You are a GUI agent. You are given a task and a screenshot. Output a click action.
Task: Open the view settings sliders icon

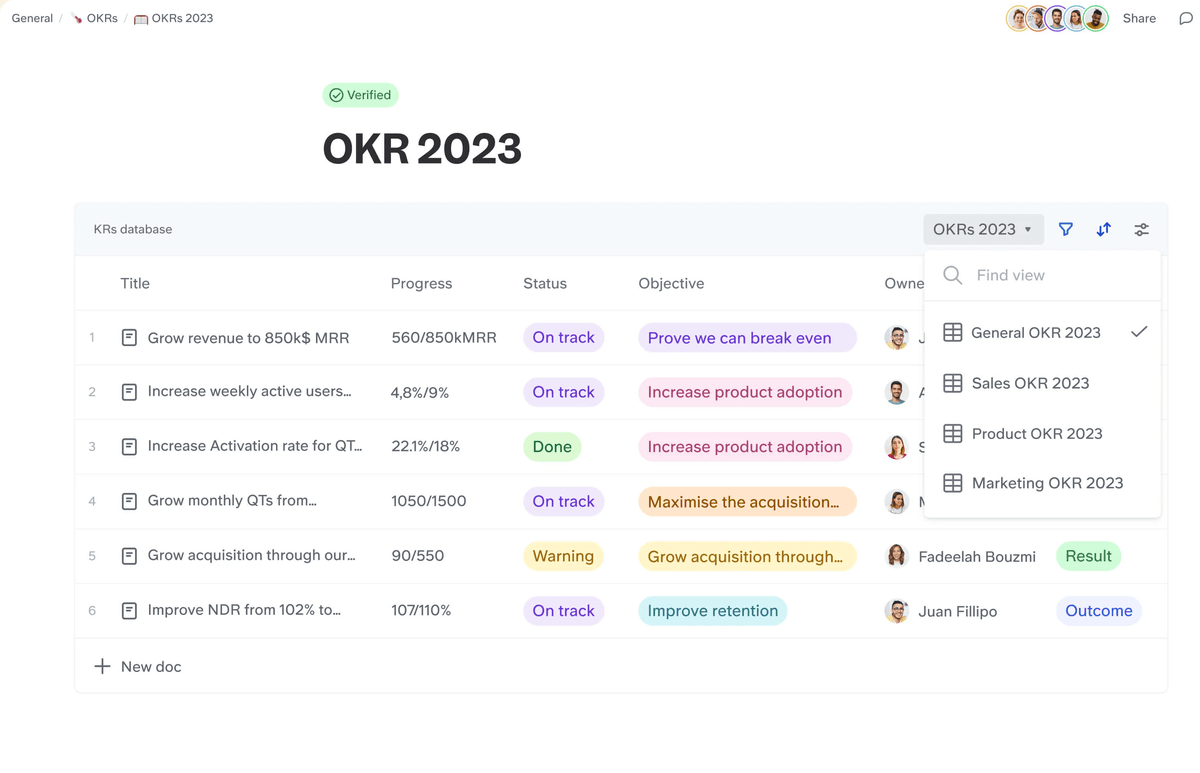1141,229
